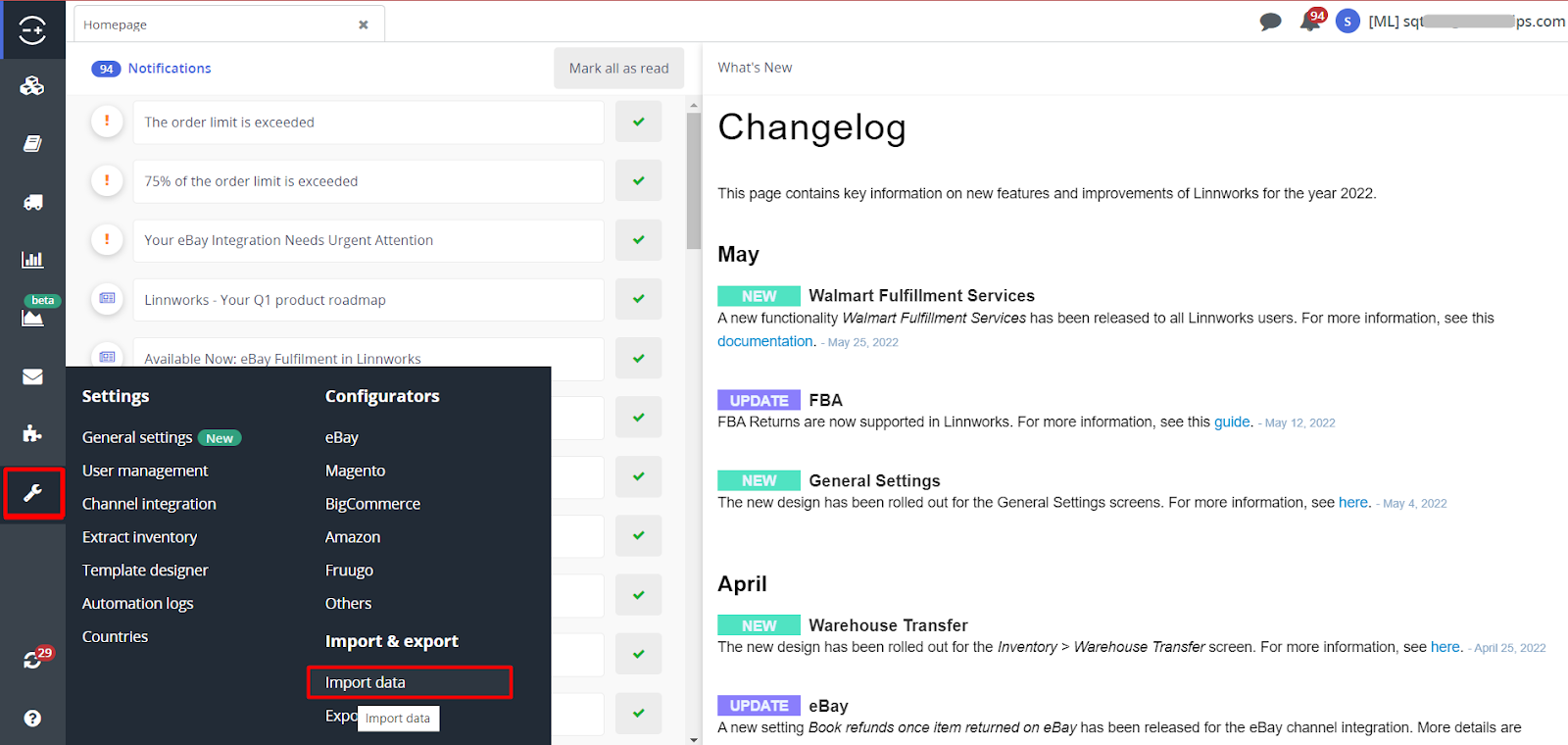Click the notifications scrollbar up arrow
The width and height of the screenshot is (1568, 745).
click(694, 105)
